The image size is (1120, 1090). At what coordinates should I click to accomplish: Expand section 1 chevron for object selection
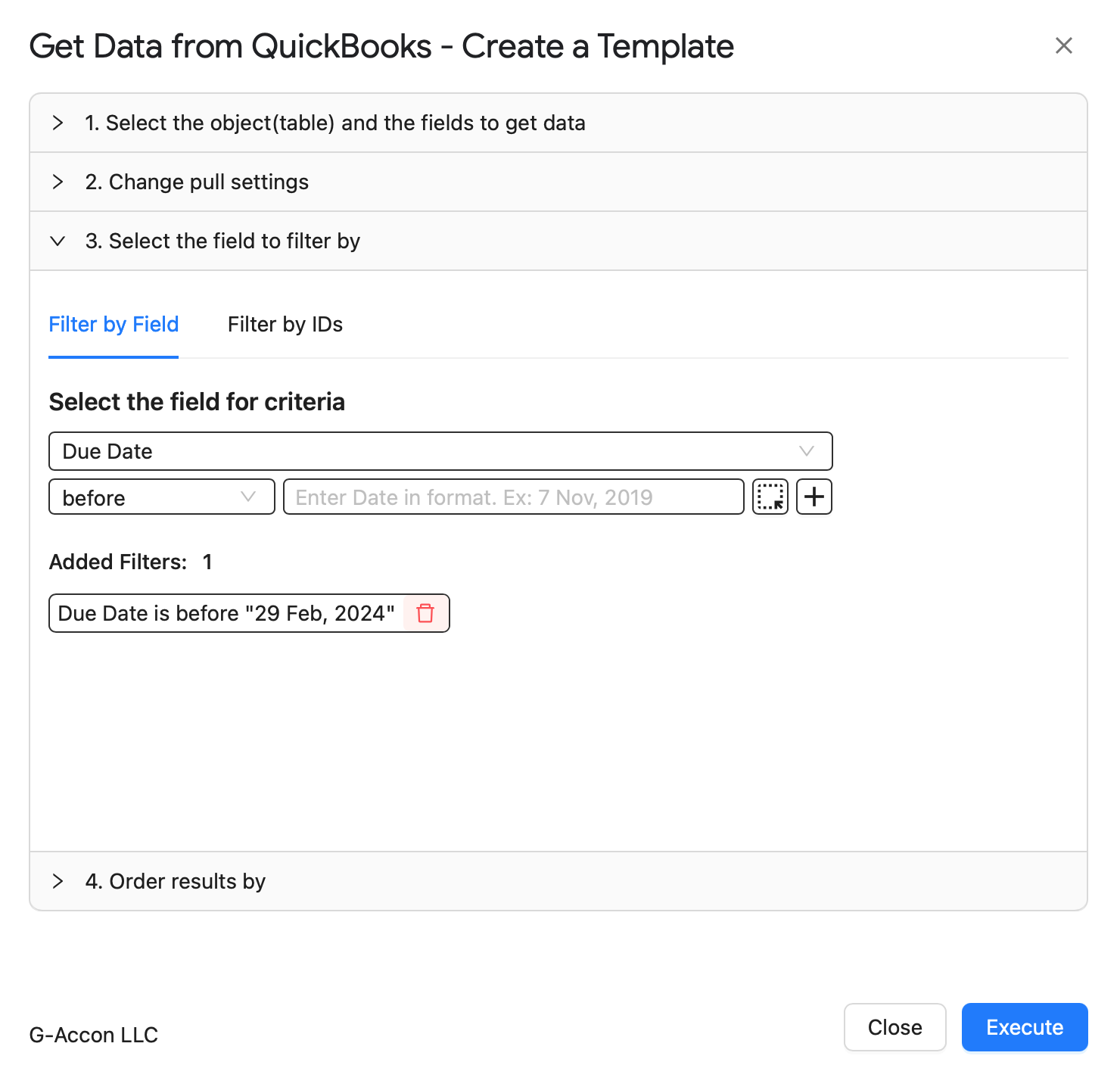[58, 123]
